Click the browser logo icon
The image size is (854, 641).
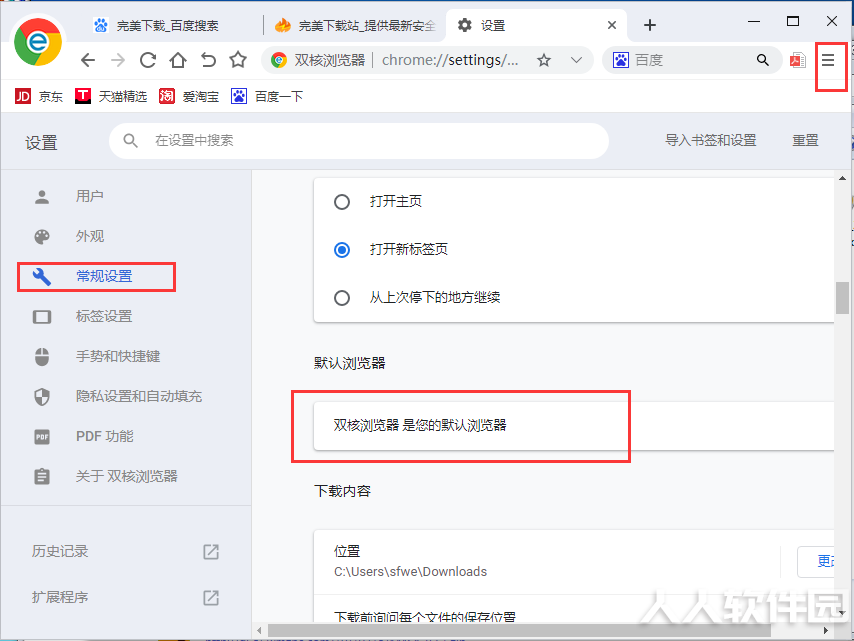pos(38,41)
